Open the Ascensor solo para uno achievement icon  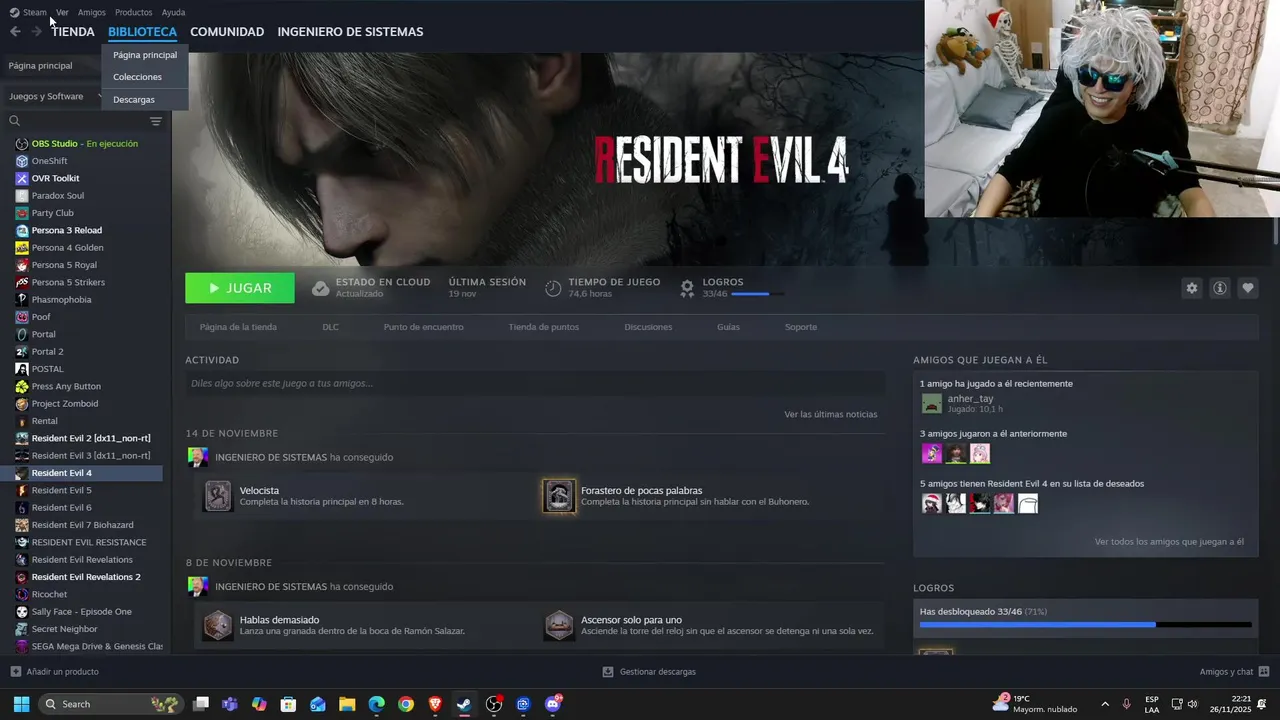pos(559,625)
